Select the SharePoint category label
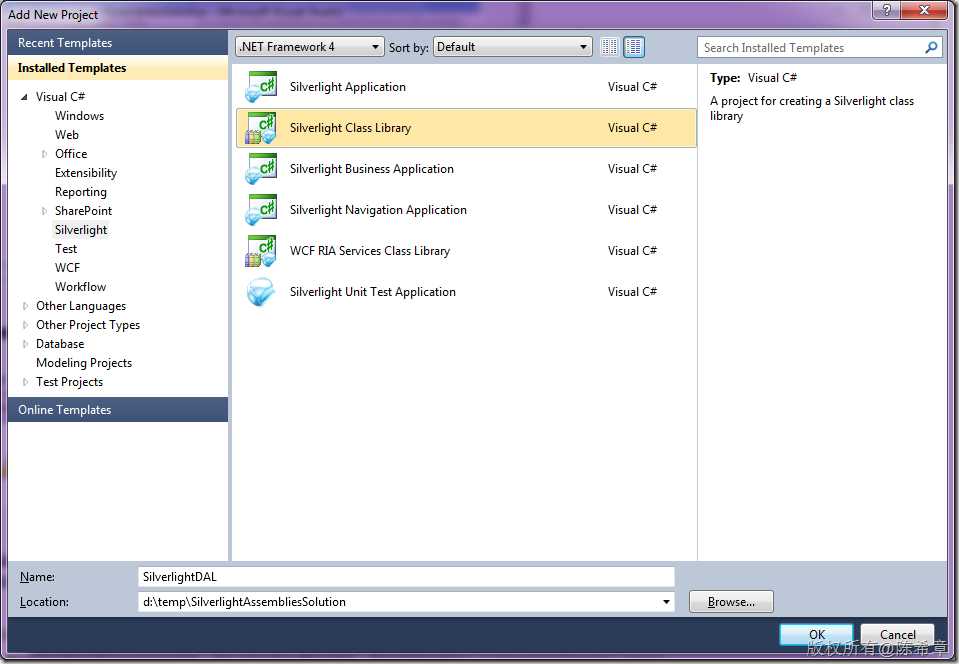This screenshot has width=959, height=664. point(83,211)
